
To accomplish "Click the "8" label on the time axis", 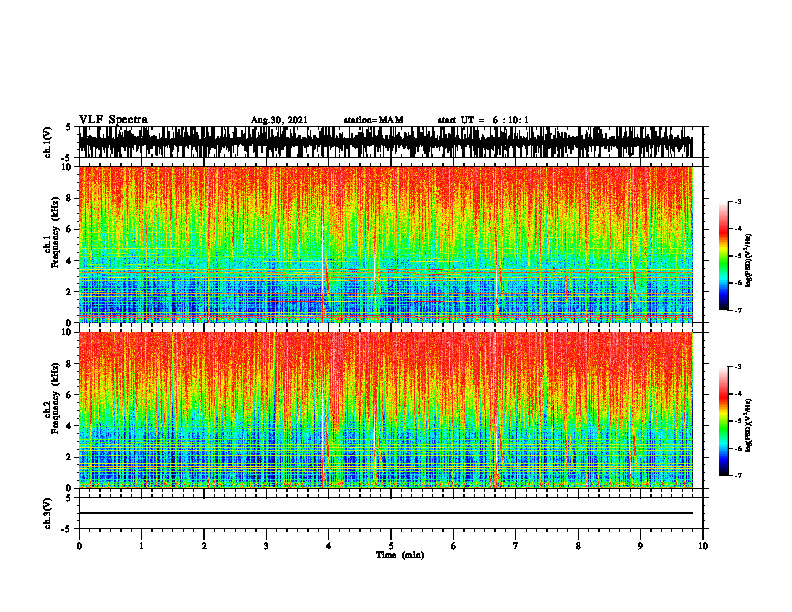I will point(578,546).
